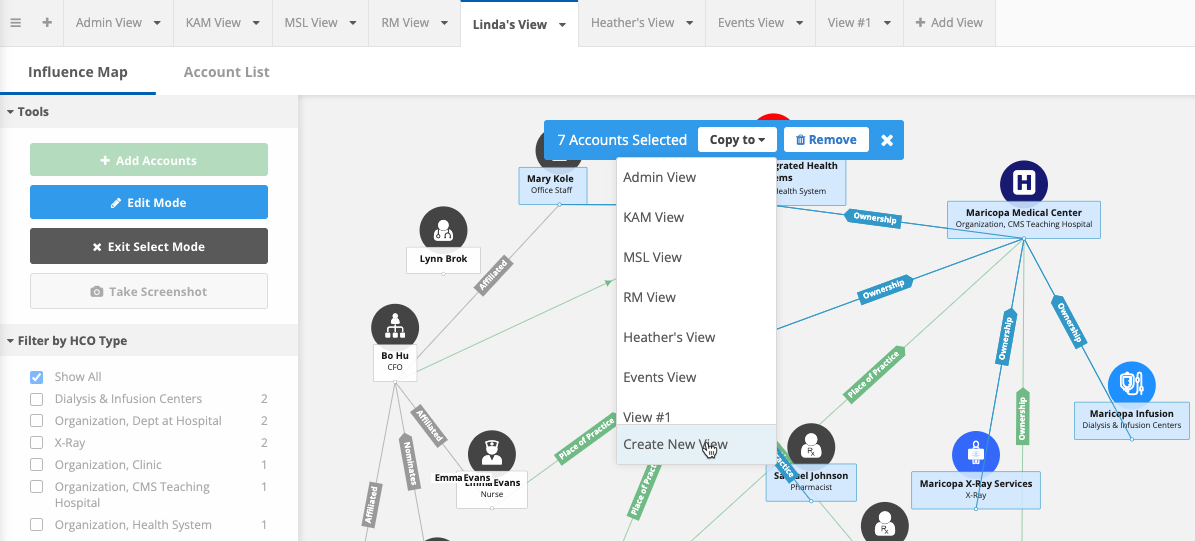
Task: Select the Maricopa Infusion node icon
Action: coord(1131,385)
